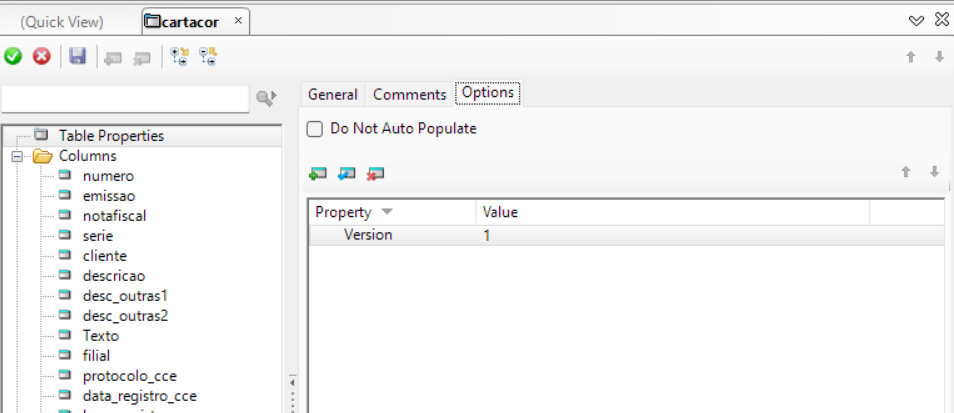Image resolution: width=954 pixels, height=413 pixels.
Task: Switch to the Quick View tab
Action: [61, 22]
